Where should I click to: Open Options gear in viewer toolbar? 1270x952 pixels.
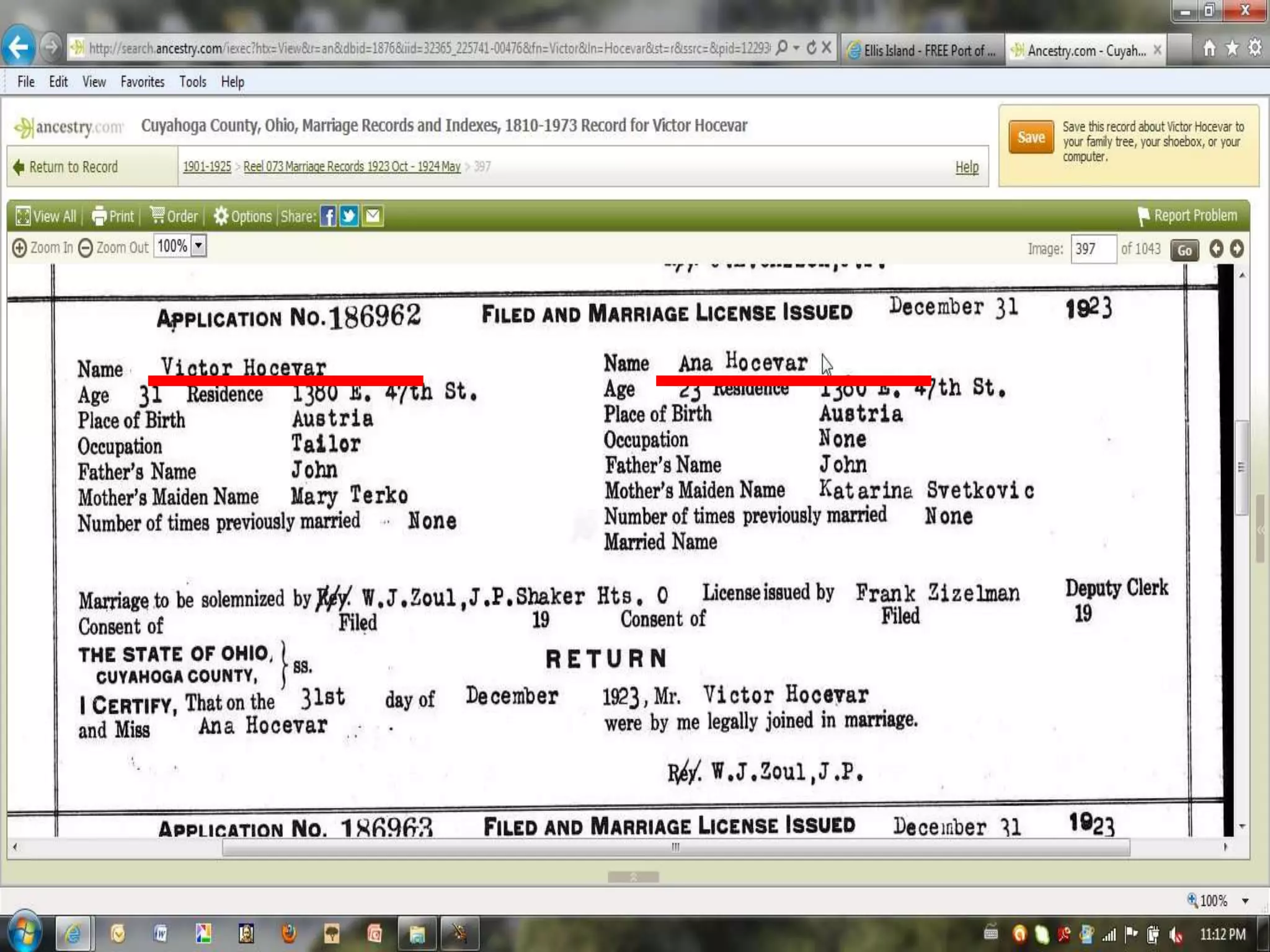coord(221,216)
